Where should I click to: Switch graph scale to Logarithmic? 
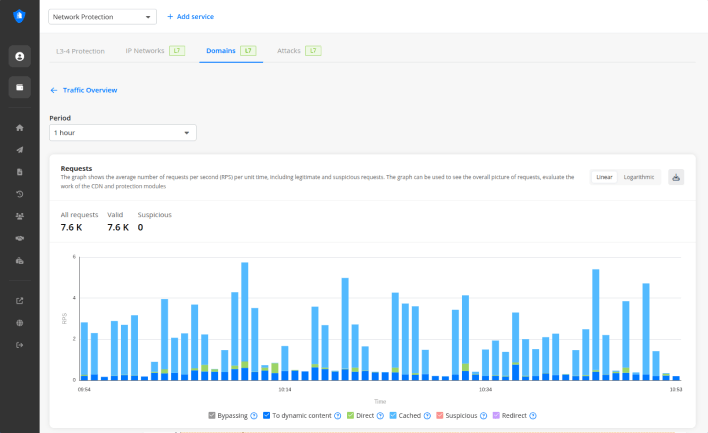point(638,177)
